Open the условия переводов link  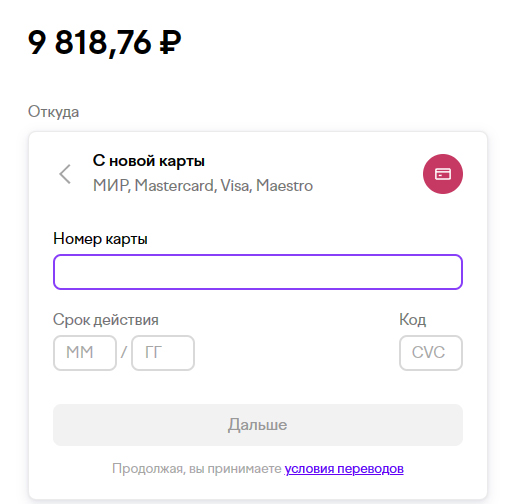click(x=344, y=469)
